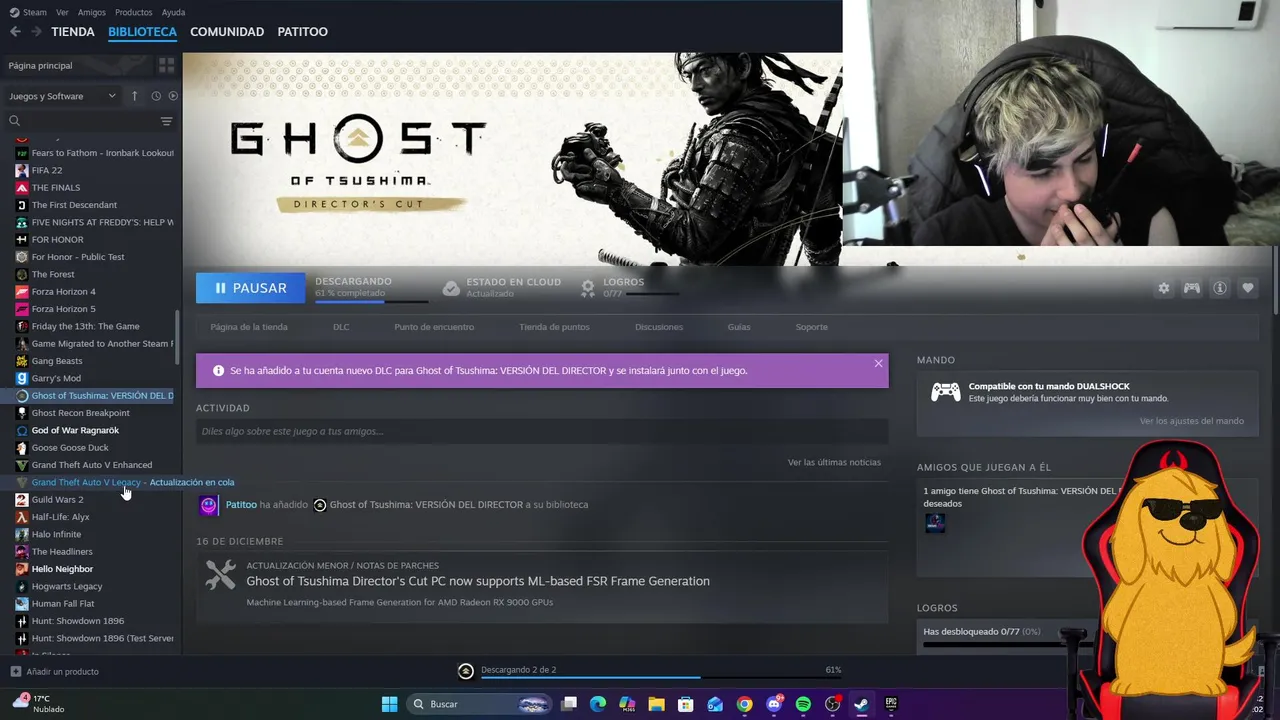The image size is (1280, 720).
Task: Open the DLC tab link
Action: point(341,327)
